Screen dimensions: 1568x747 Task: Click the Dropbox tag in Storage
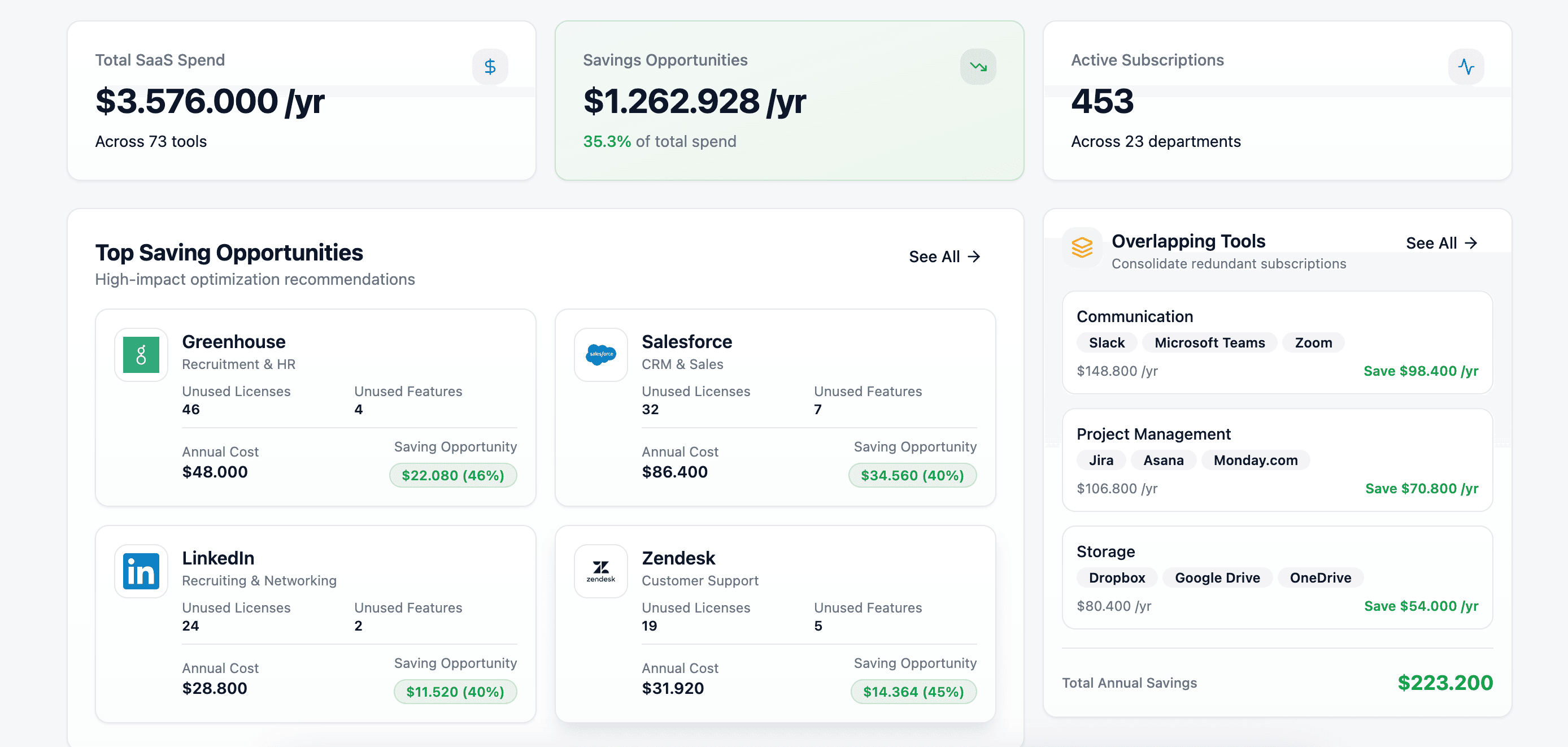(x=1116, y=577)
